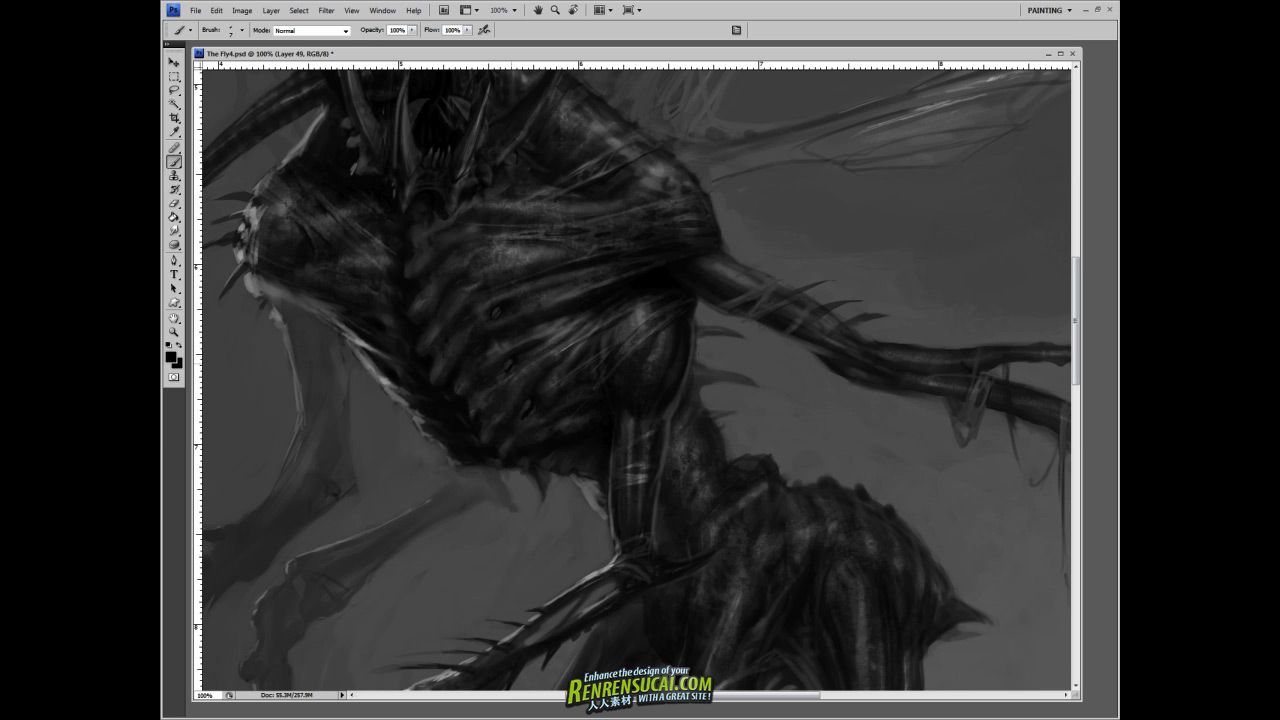Select the Paint Bucket tool
This screenshot has width=1280, height=720.
(174, 217)
